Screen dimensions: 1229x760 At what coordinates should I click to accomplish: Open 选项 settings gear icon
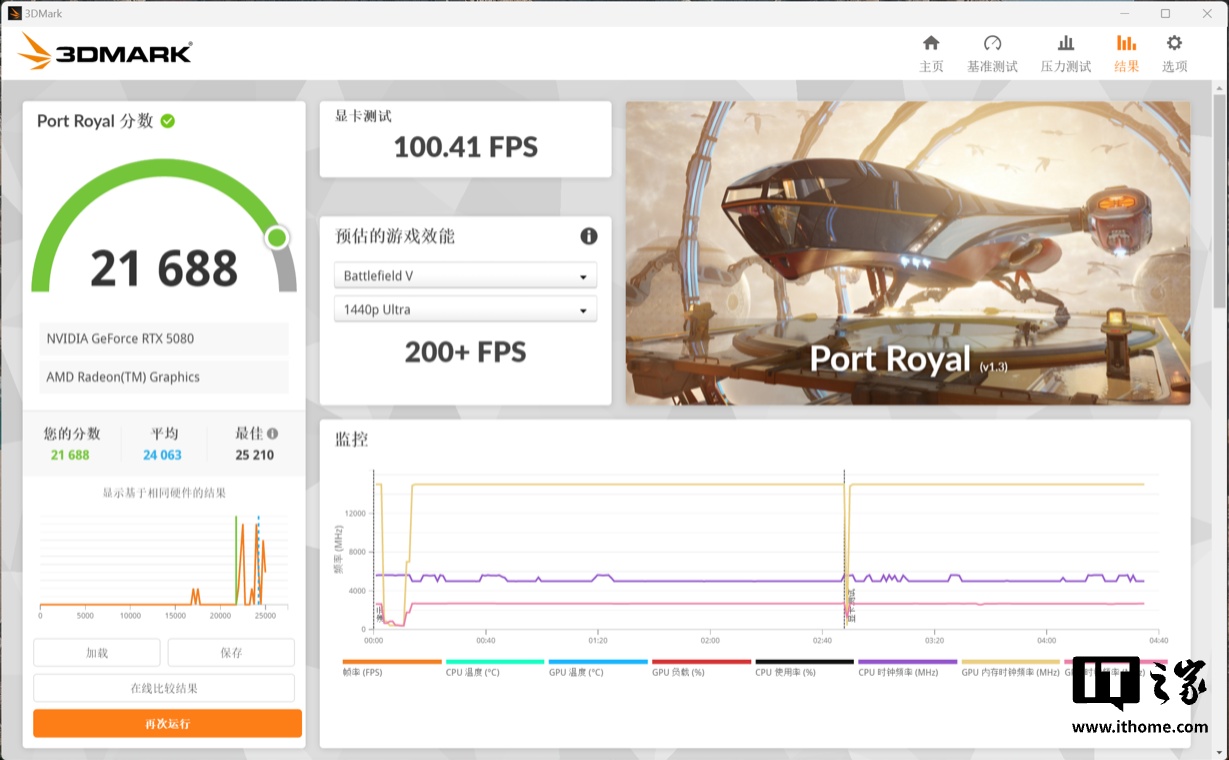(1174, 44)
